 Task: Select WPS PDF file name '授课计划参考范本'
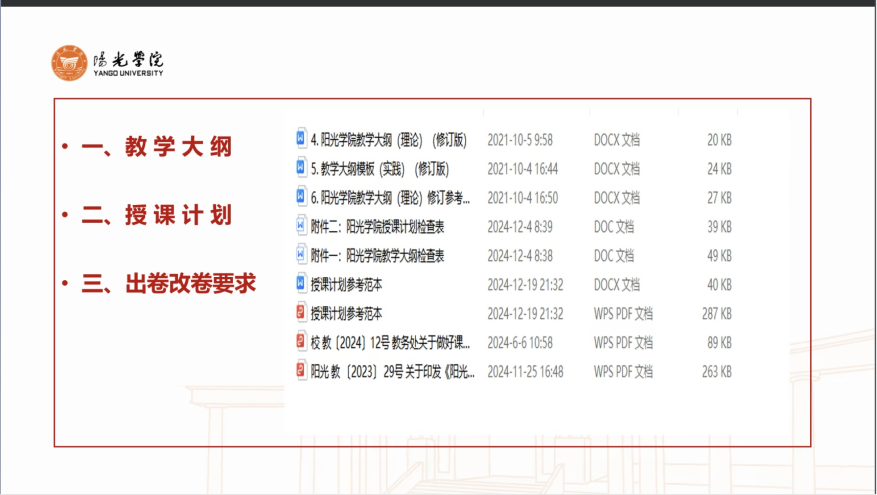346,314
